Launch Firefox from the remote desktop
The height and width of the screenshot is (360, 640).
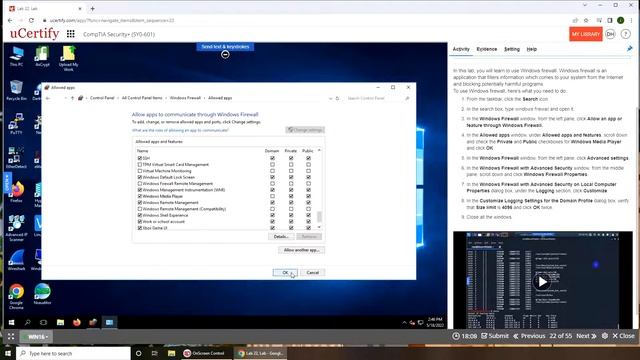(x=16, y=192)
